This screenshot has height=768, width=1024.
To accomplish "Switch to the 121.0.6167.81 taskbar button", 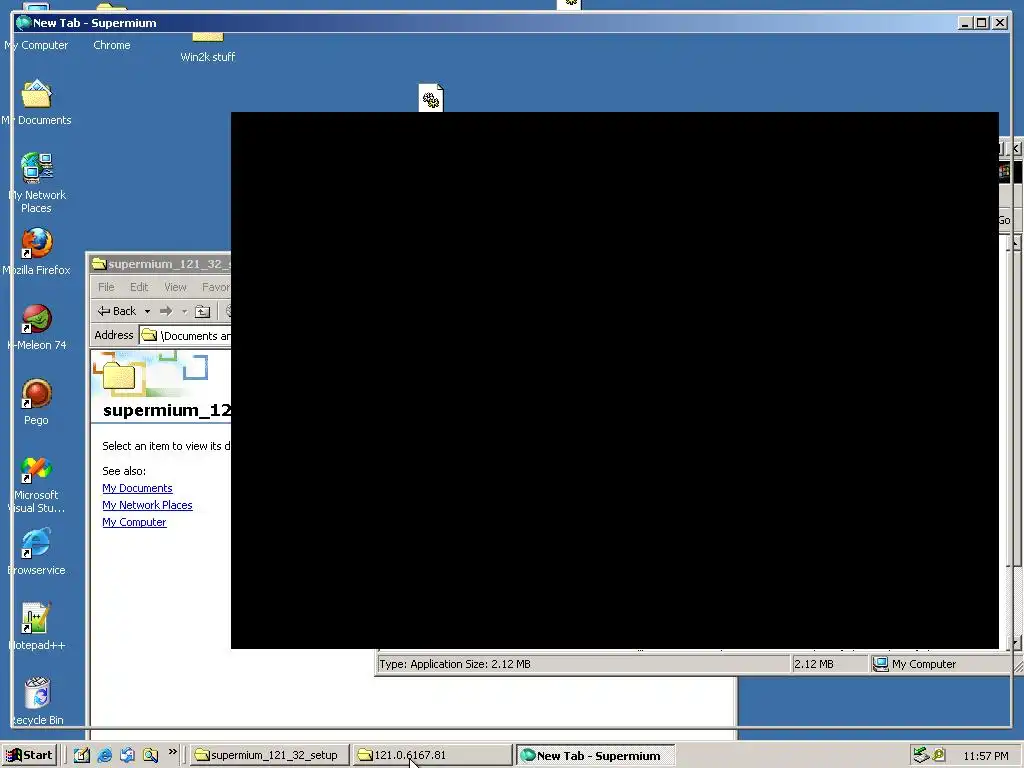I will click(x=432, y=755).
